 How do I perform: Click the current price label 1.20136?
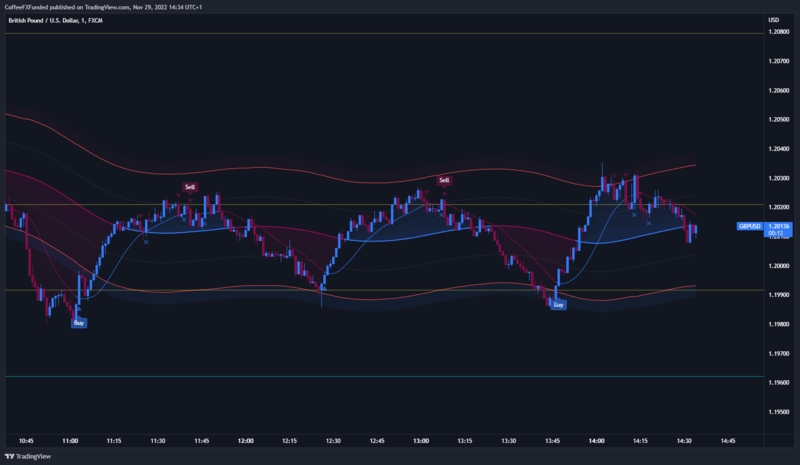[x=779, y=226]
